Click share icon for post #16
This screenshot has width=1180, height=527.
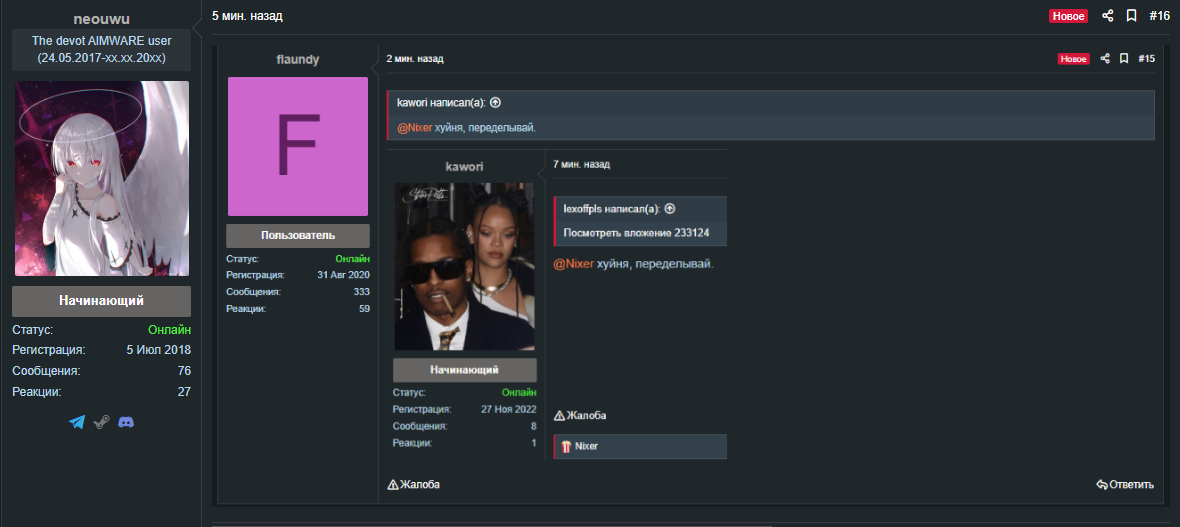pos(1107,16)
